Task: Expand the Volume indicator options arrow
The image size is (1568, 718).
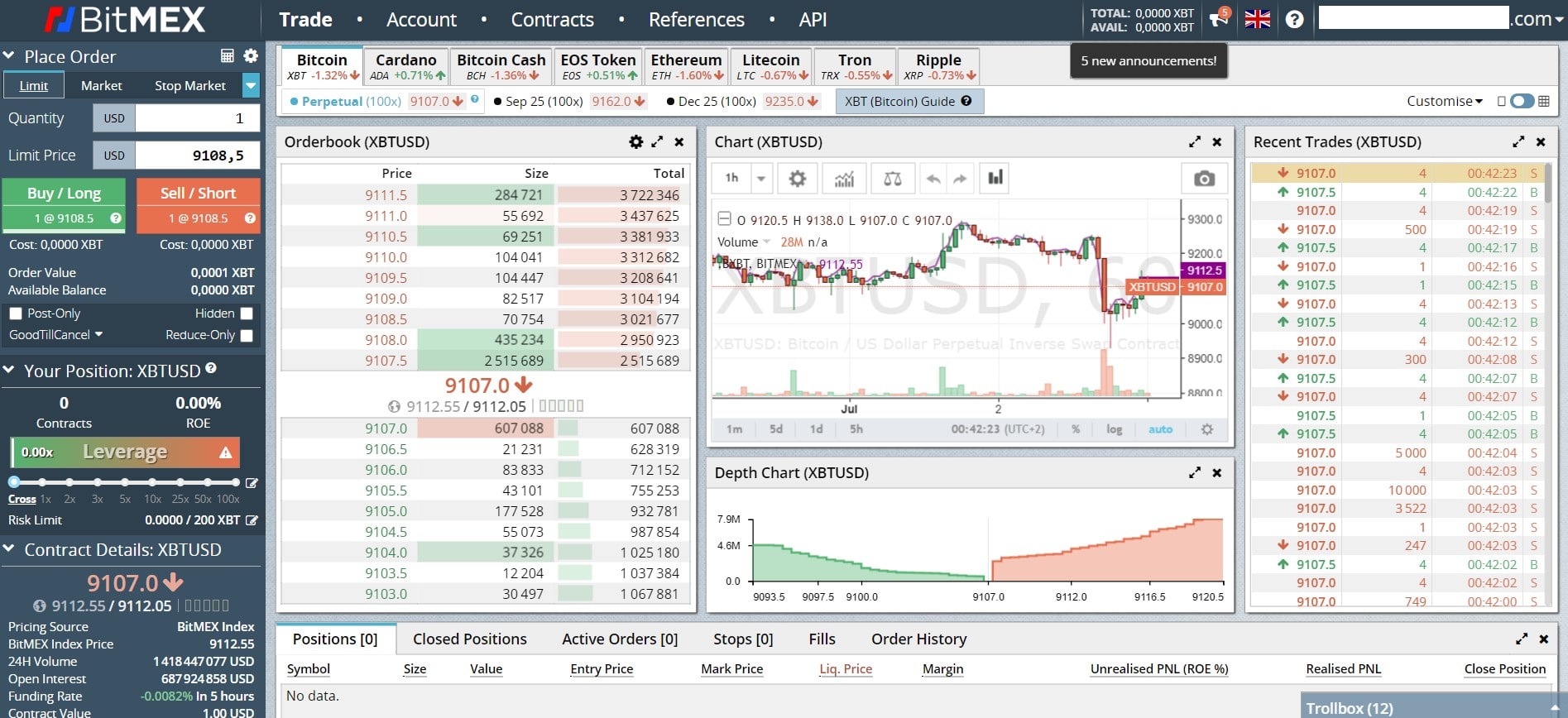Action: [766, 242]
